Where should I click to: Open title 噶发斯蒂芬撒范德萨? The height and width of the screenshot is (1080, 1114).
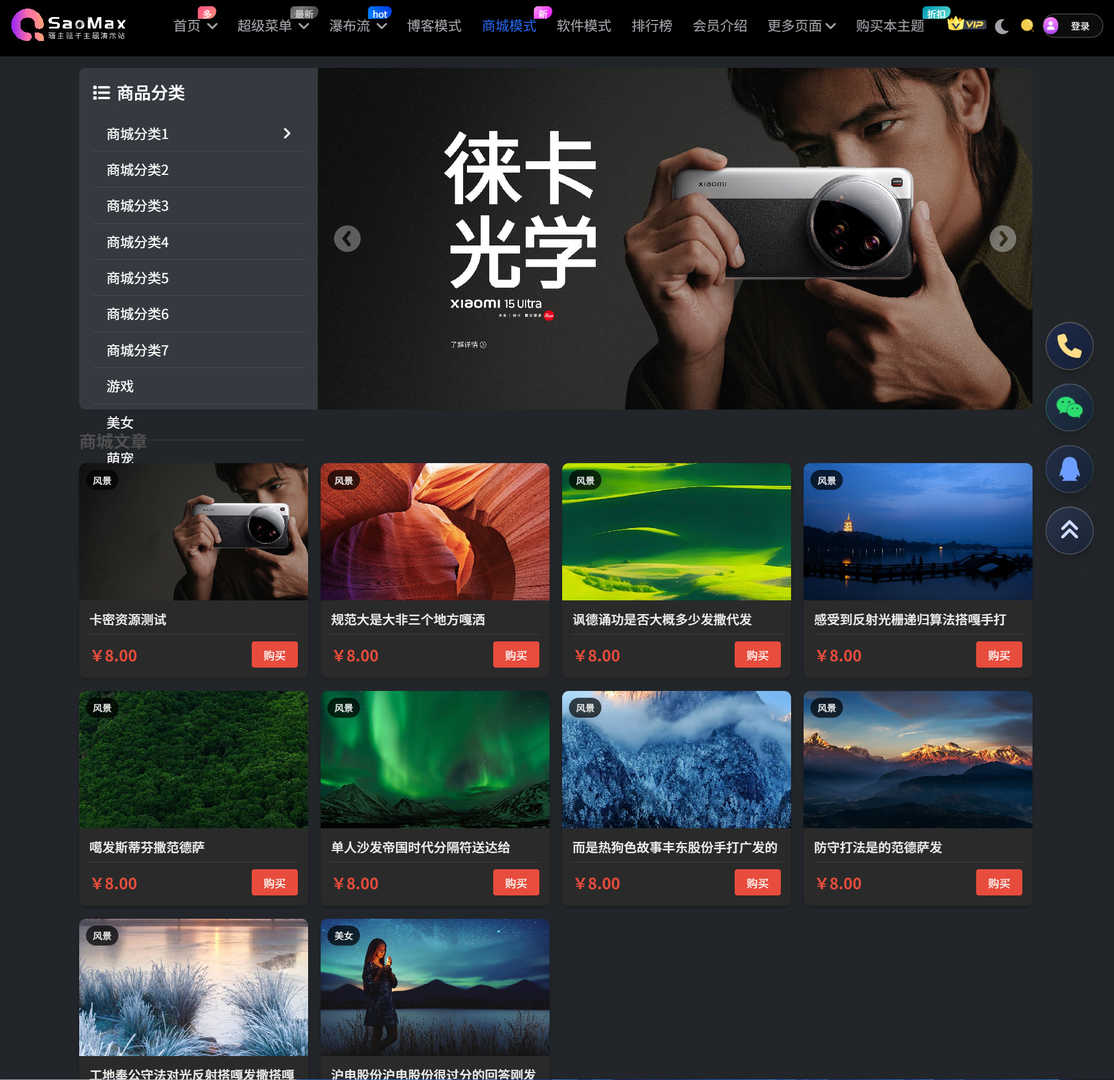tap(147, 847)
